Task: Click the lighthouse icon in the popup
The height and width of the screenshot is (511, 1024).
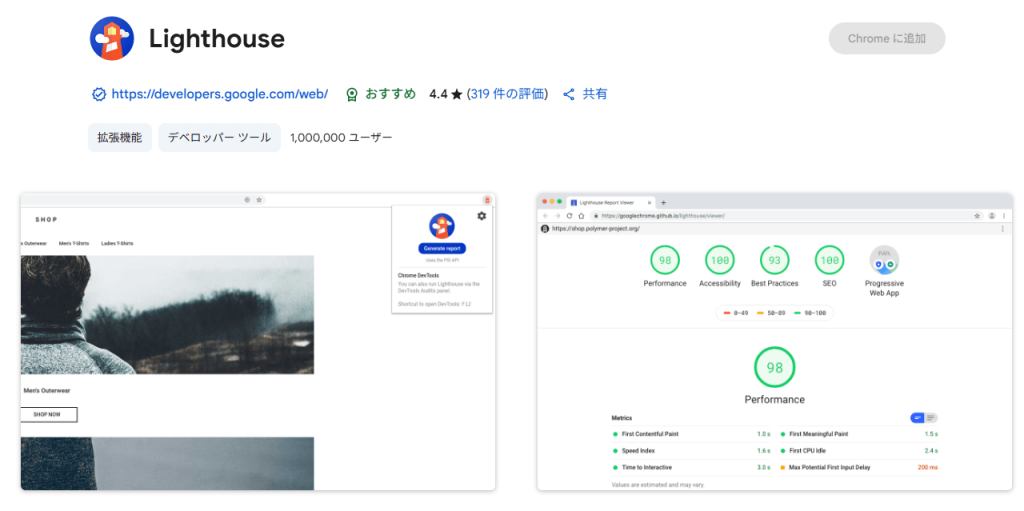Action: [442, 225]
